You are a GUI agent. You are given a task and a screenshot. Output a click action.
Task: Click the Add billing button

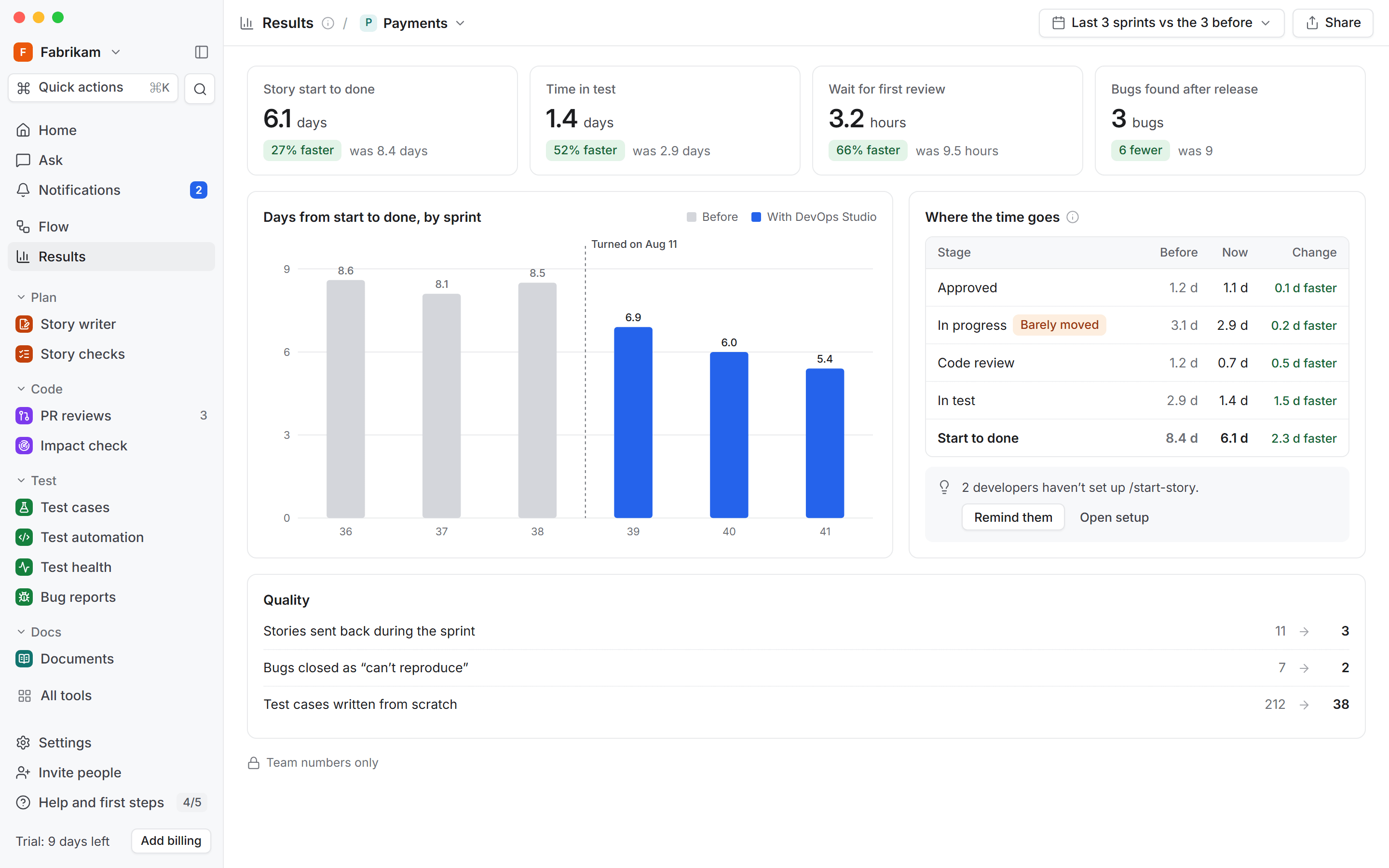pos(171,841)
